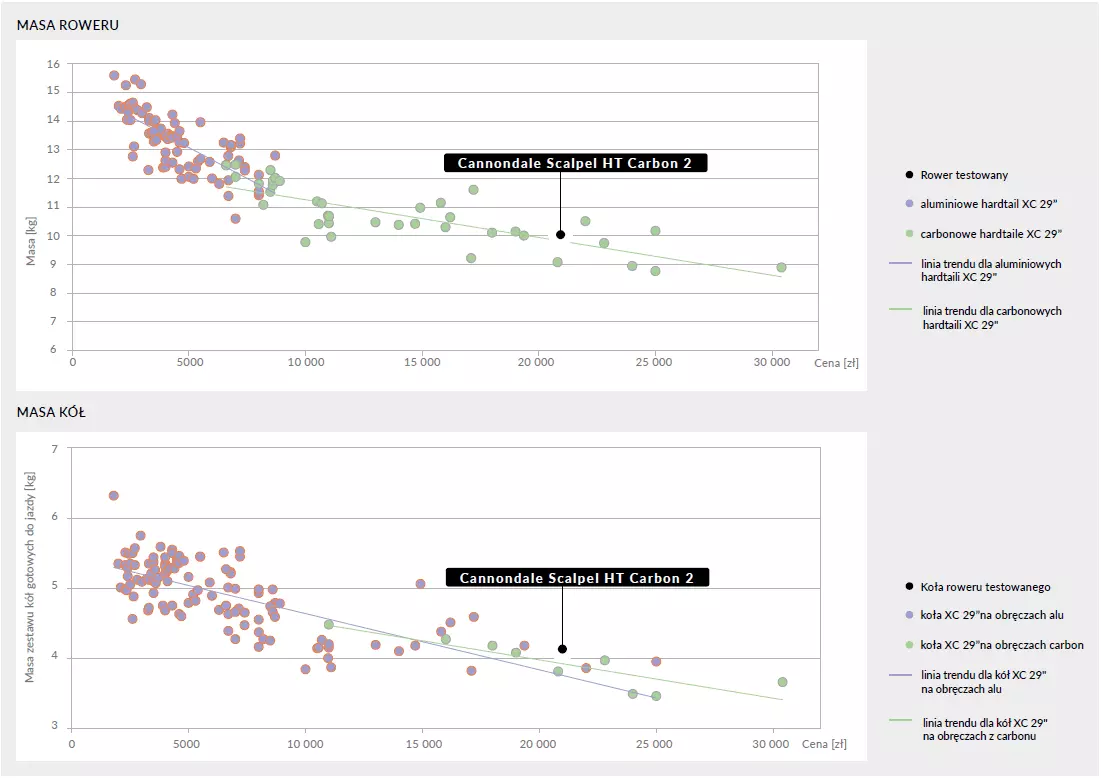
Task: Click the 'koła XC 29"na obręczach carbon' legend entry
Action: point(1002,645)
